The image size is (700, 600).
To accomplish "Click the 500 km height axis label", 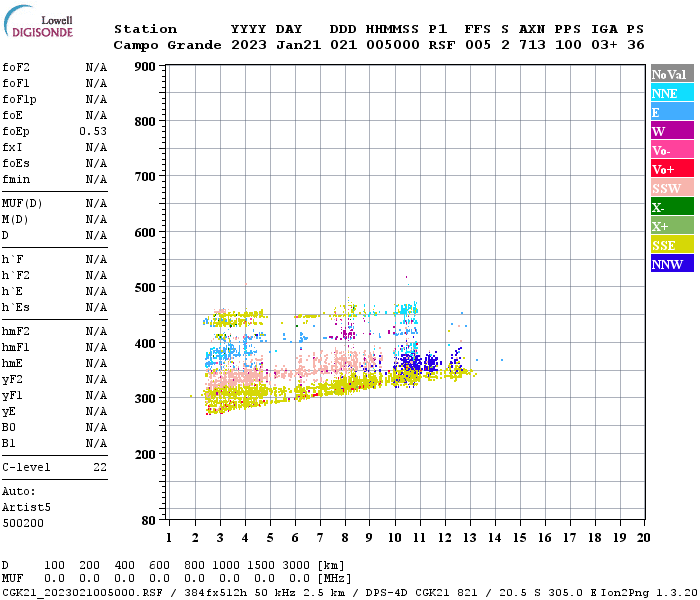I will (x=145, y=288).
